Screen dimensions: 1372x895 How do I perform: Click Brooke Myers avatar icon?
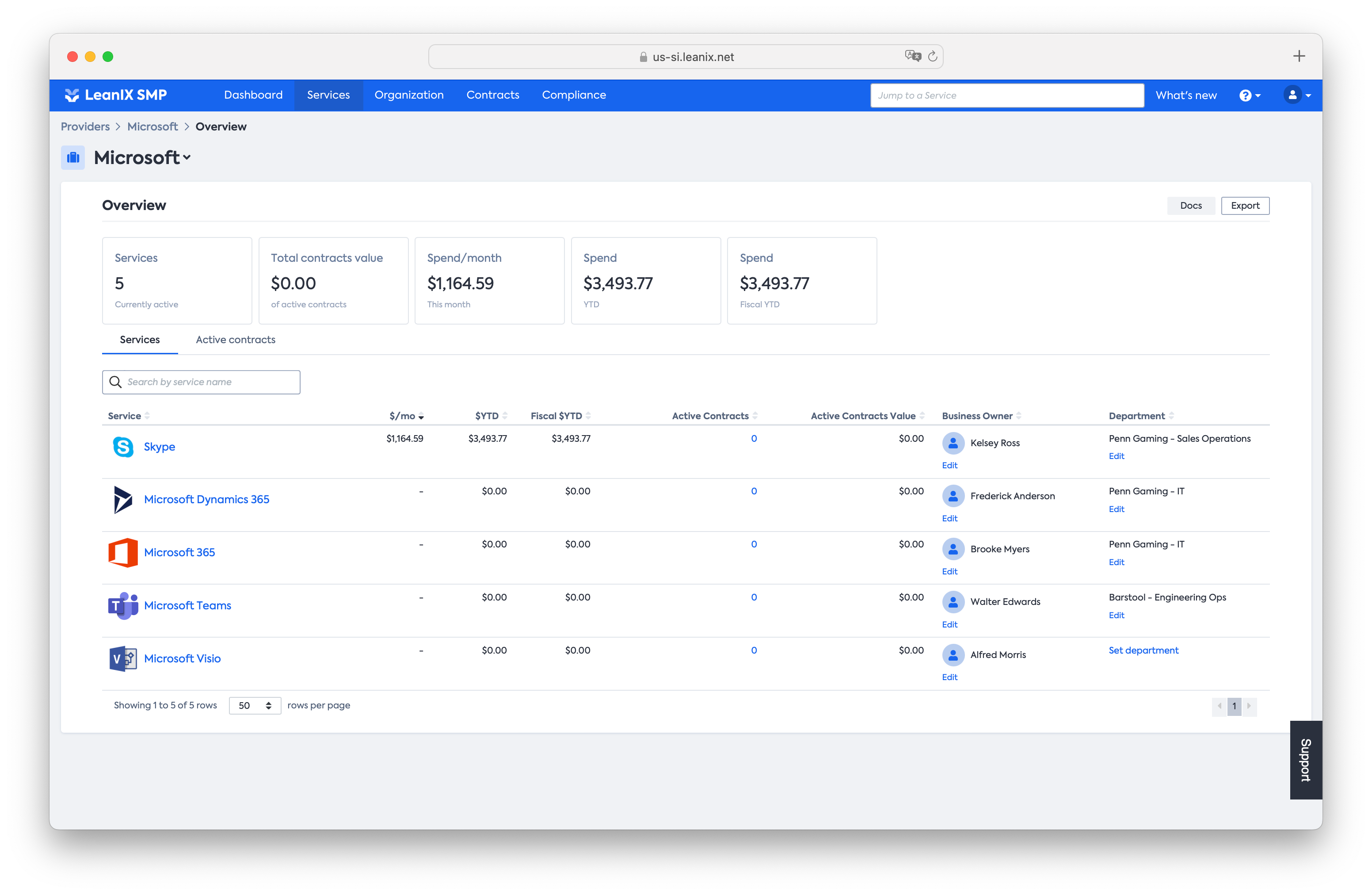coord(953,549)
